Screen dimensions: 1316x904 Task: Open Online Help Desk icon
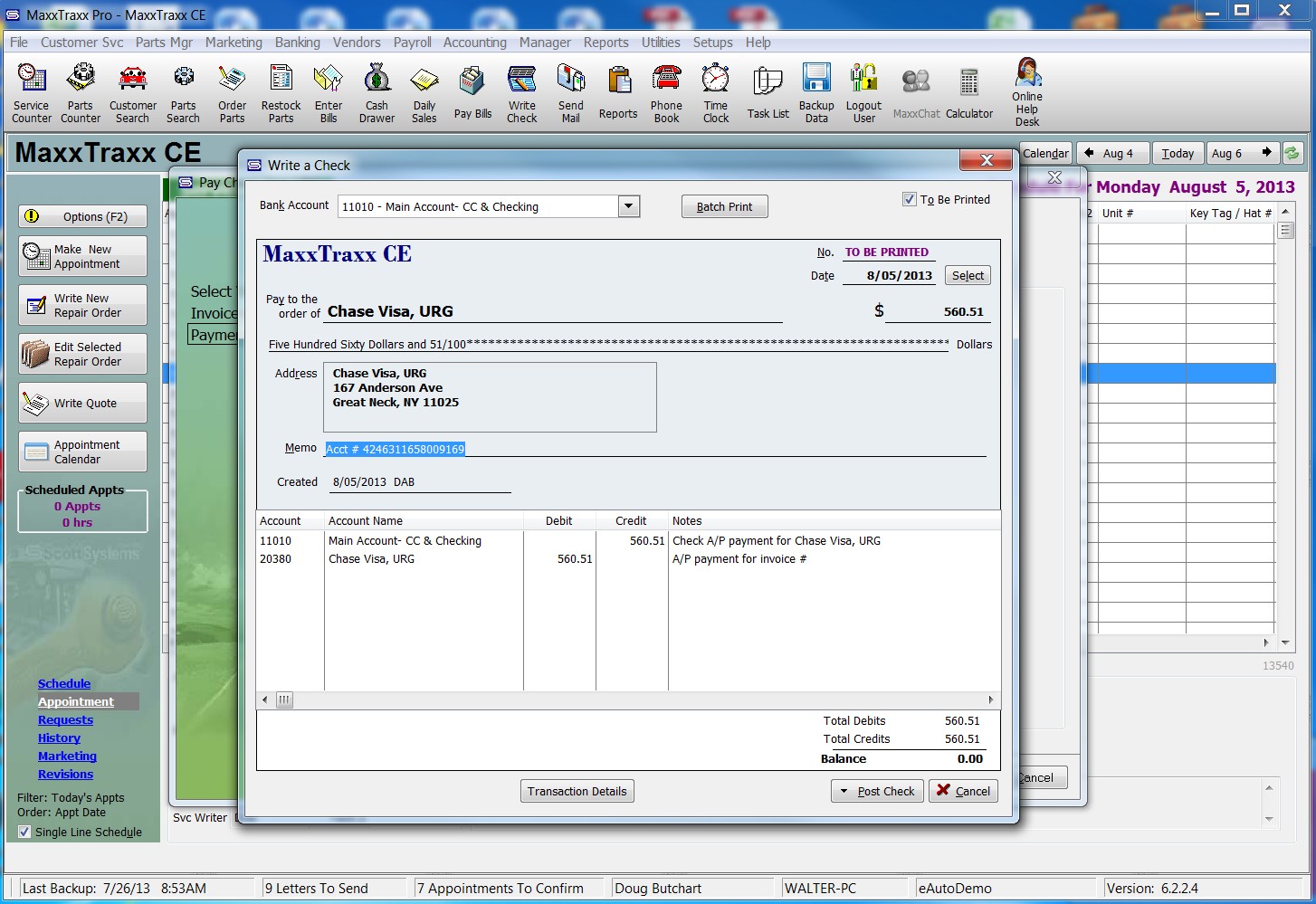click(1027, 91)
